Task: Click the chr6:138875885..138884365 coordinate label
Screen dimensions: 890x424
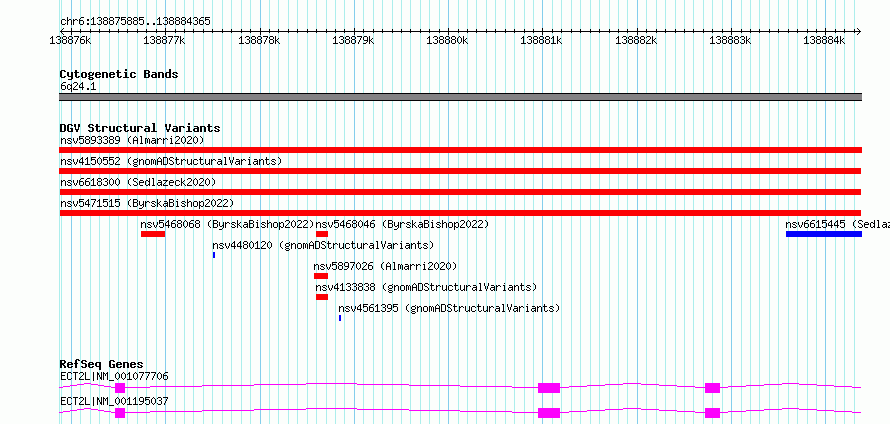Action: (x=135, y=22)
